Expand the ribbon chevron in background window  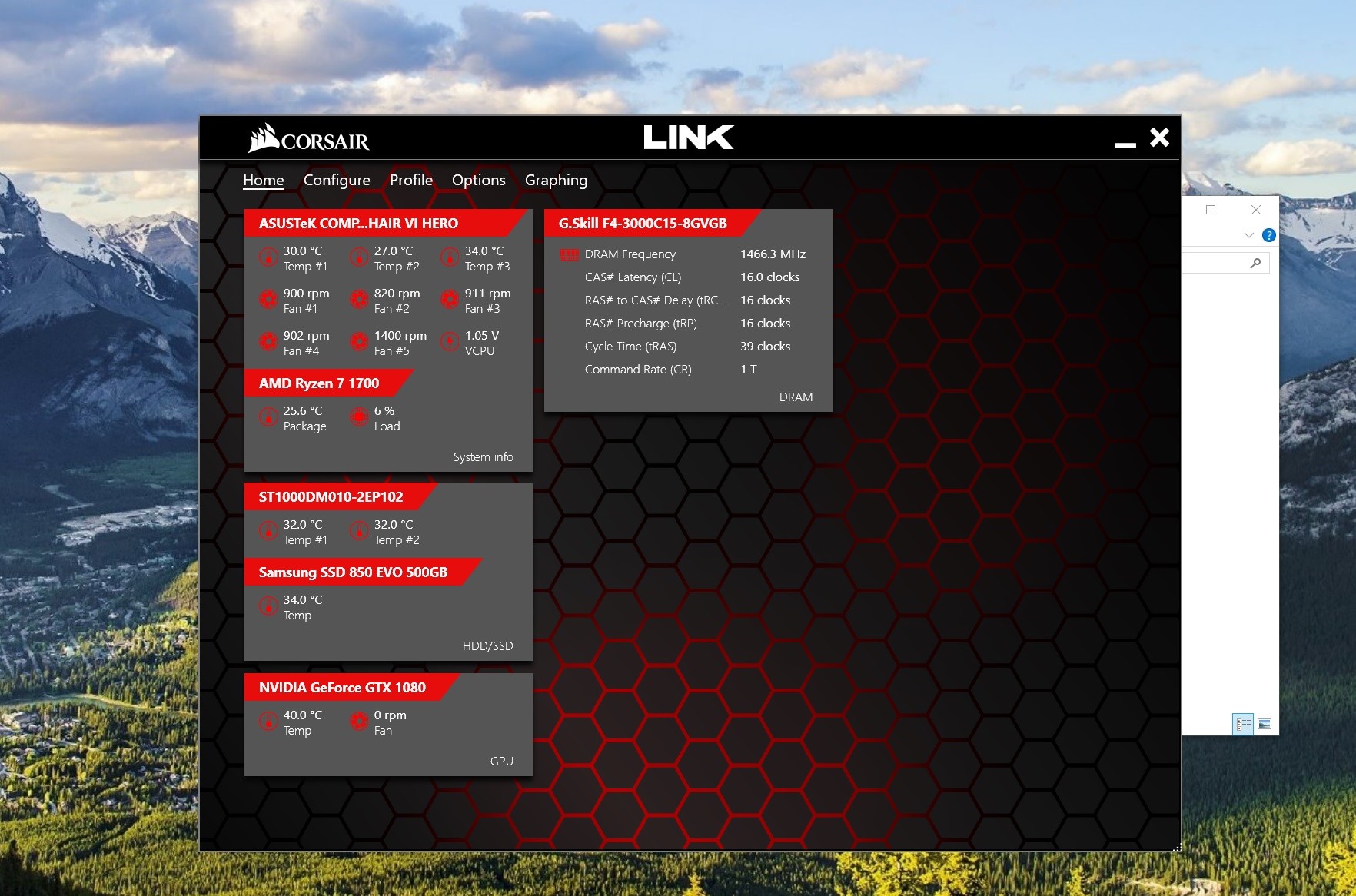(x=1248, y=235)
